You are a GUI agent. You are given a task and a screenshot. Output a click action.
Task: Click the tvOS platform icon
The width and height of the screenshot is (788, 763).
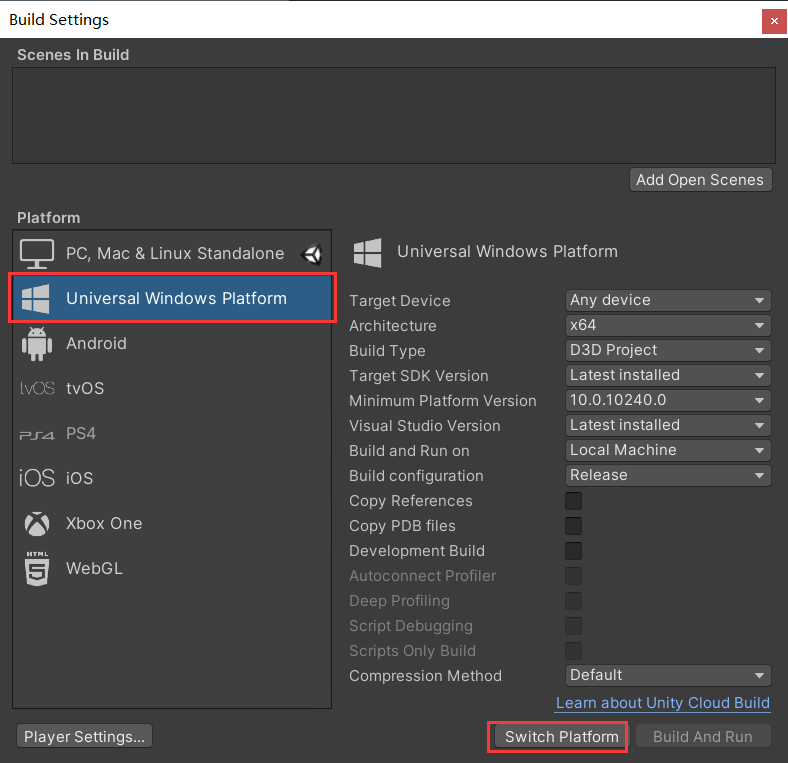pyautogui.click(x=37, y=389)
